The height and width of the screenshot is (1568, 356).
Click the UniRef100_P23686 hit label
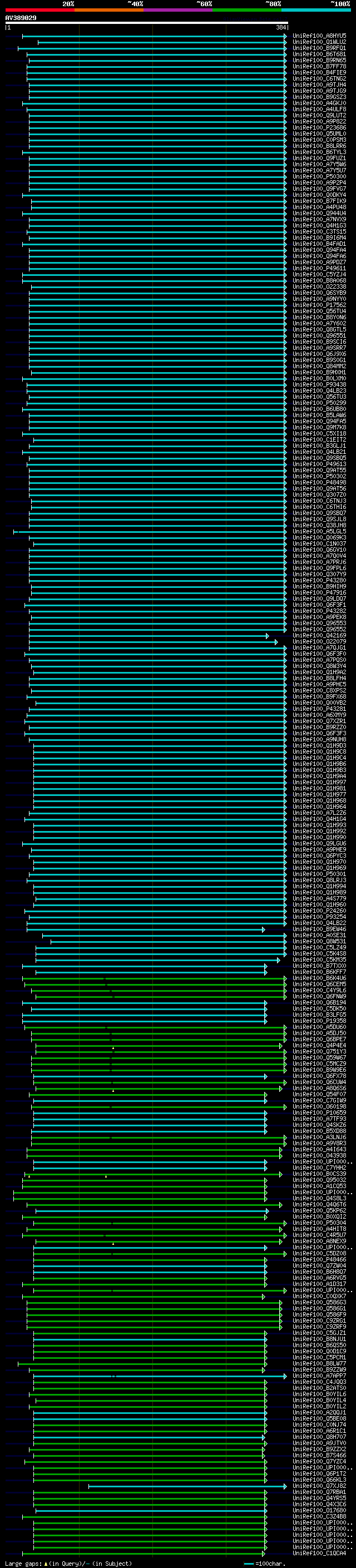point(319,128)
